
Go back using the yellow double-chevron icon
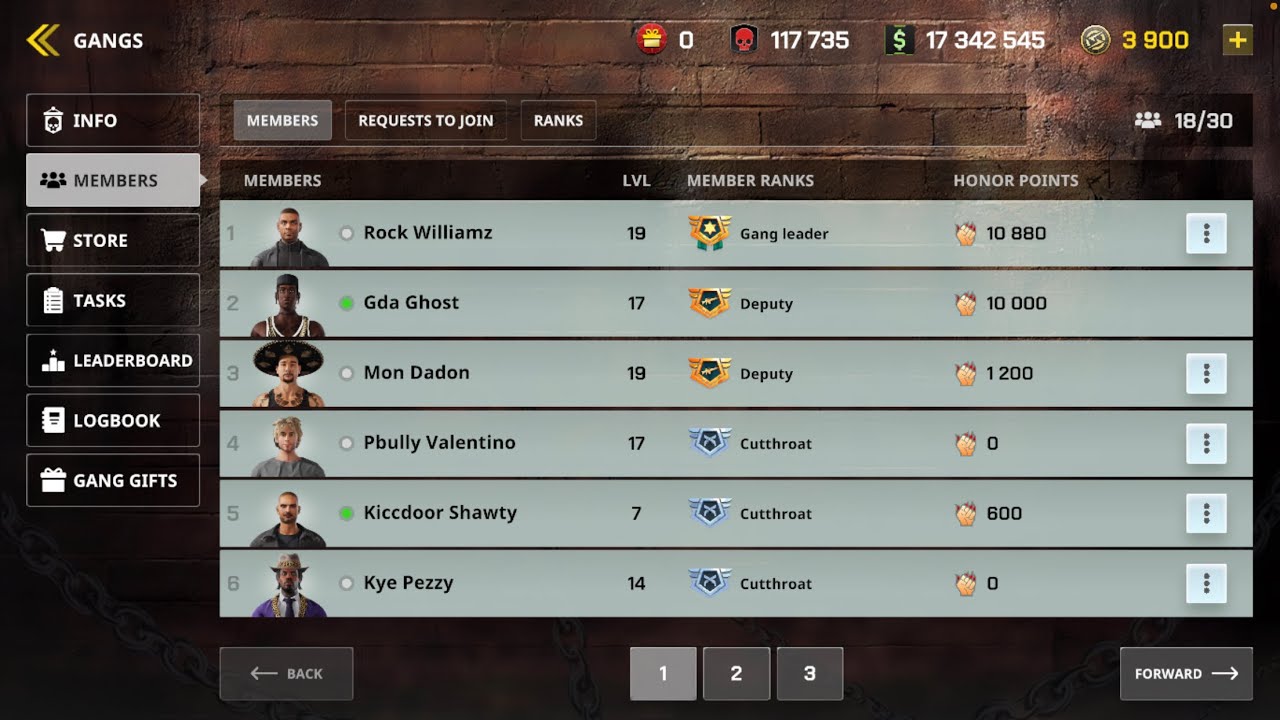coord(43,40)
